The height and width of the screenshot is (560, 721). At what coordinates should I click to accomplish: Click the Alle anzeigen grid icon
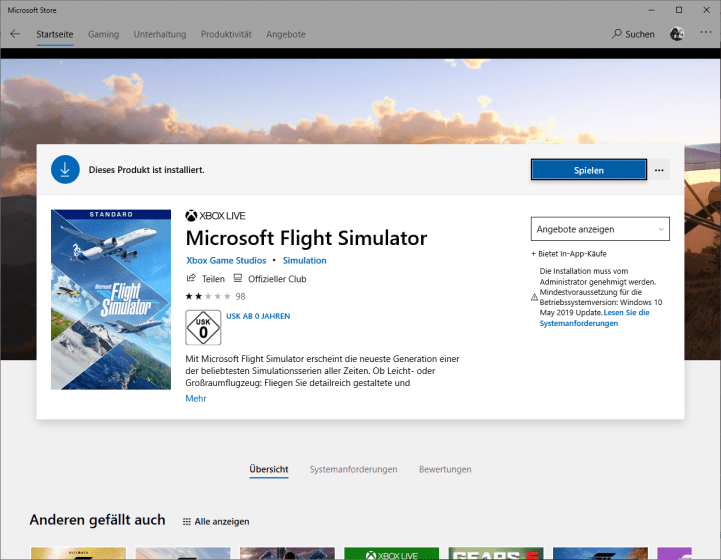tap(187, 521)
